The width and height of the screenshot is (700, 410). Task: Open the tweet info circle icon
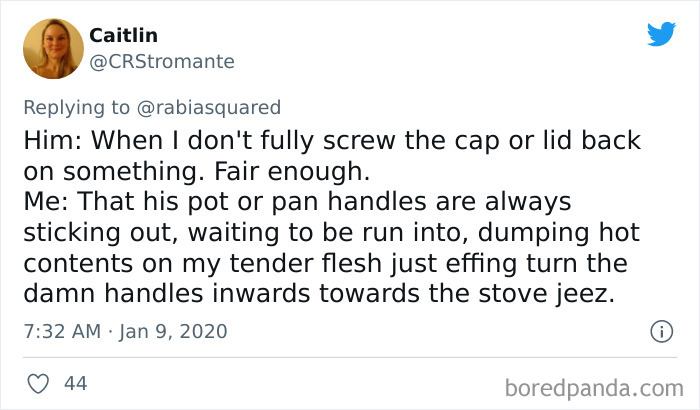659,330
